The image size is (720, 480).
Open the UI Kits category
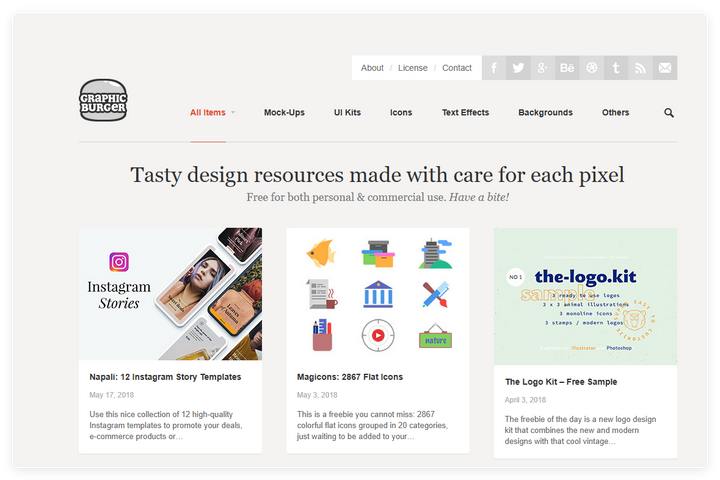[347, 113]
